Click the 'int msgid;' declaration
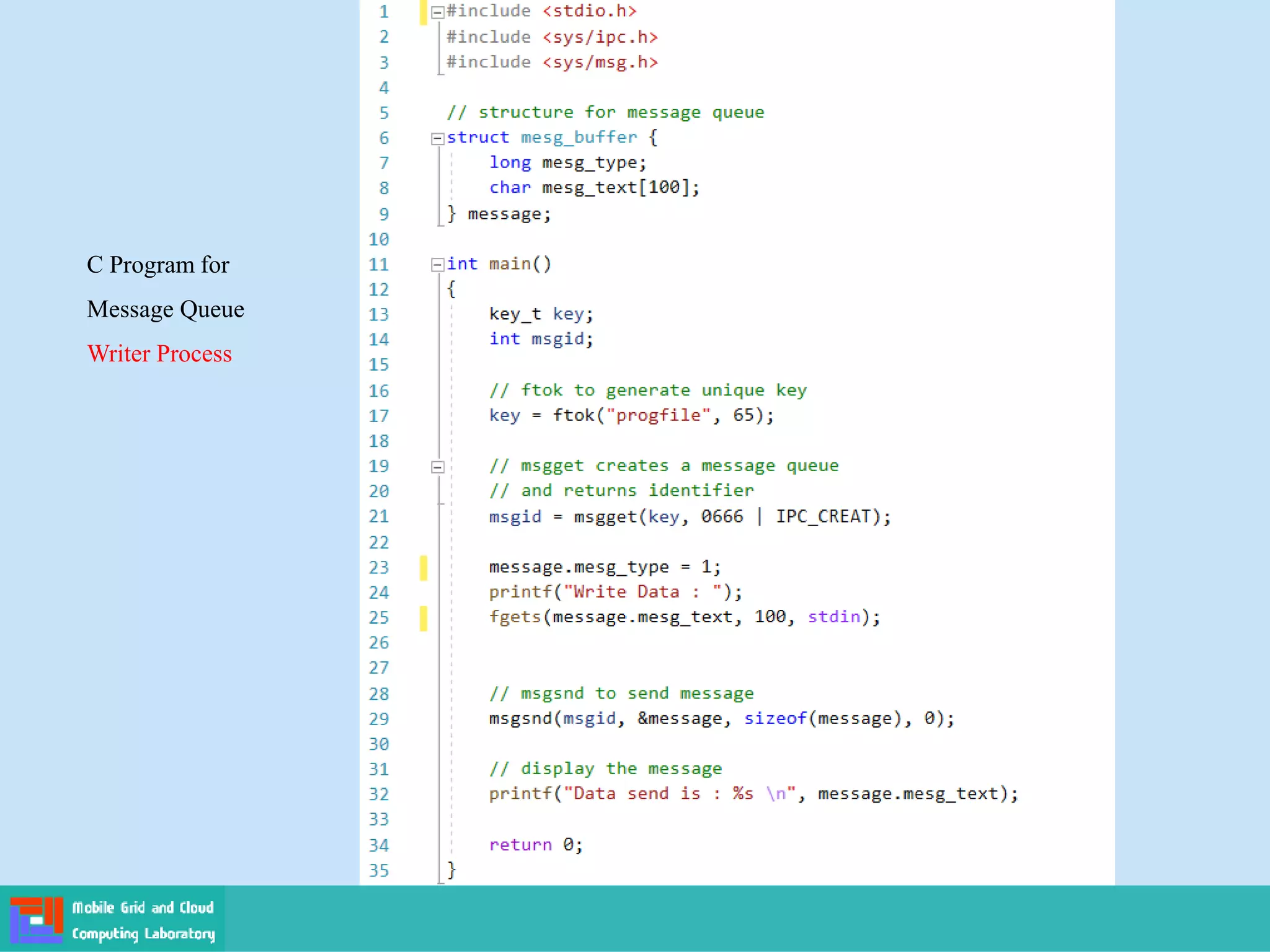1270x952 pixels. pyautogui.click(x=541, y=339)
